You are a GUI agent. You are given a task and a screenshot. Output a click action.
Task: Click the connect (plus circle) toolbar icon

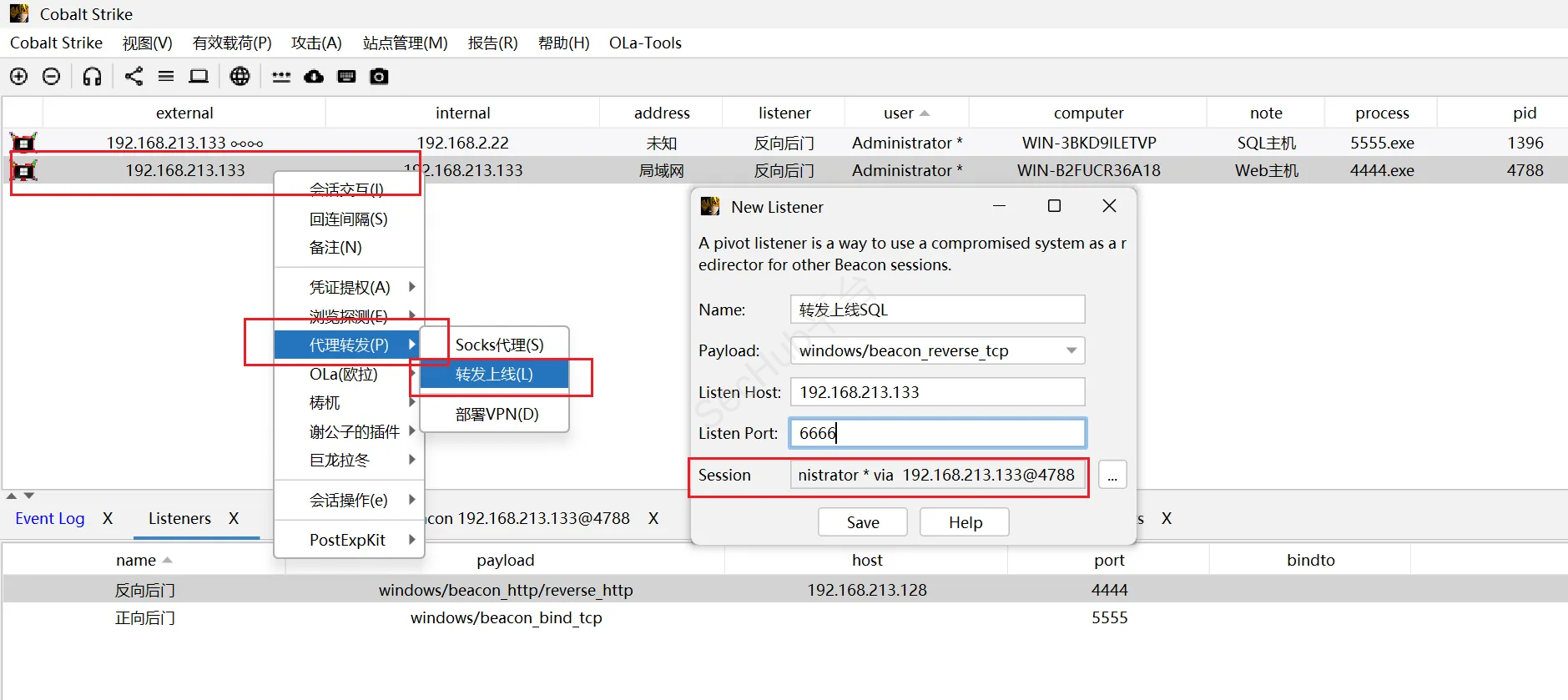coord(18,77)
